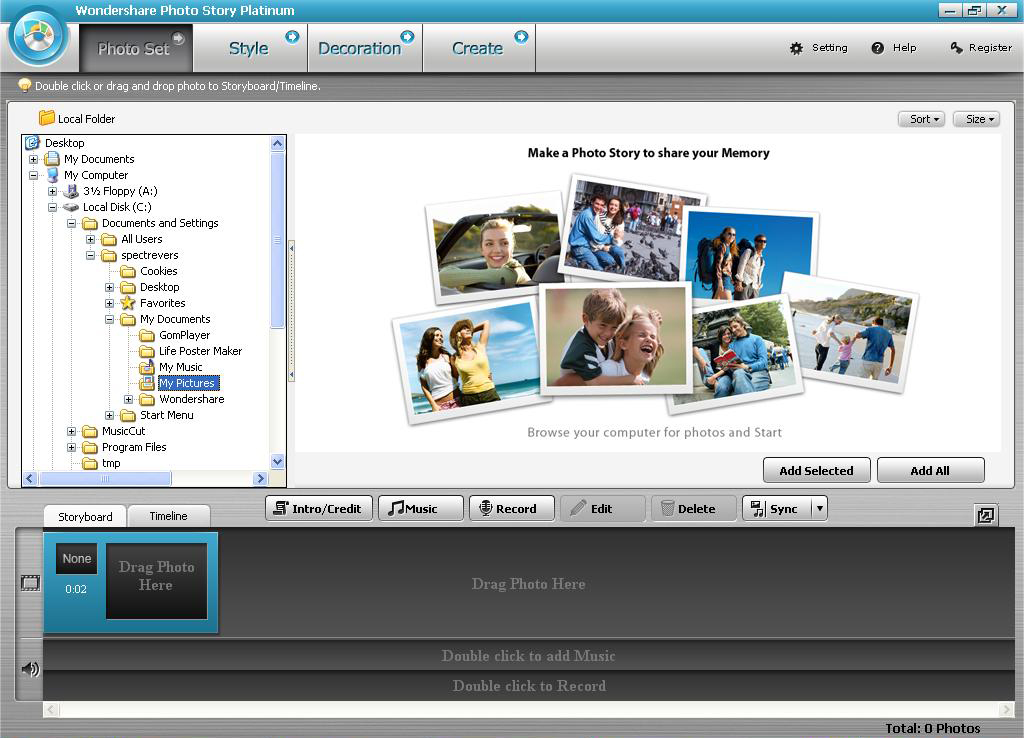Select the My Pictures folder
The image size is (1024, 738).
(x=186, y=383)
